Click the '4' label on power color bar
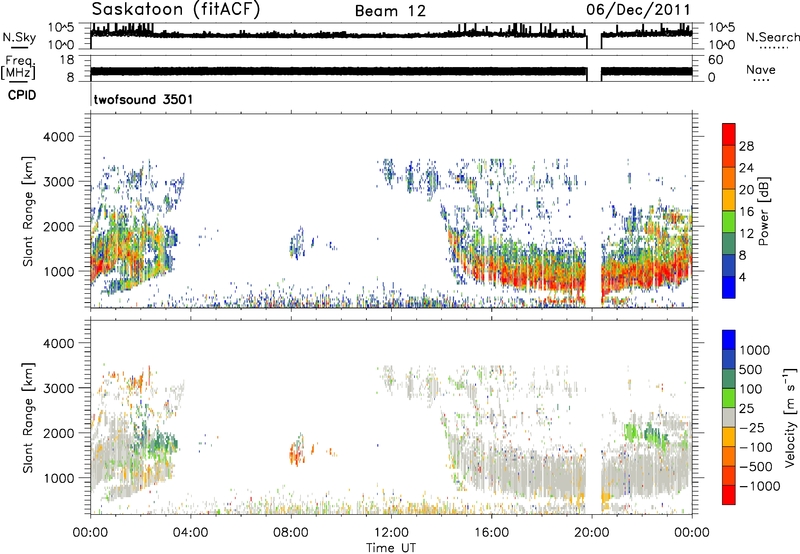This screenshot has height=554, width=800. [x=743, y=277]
